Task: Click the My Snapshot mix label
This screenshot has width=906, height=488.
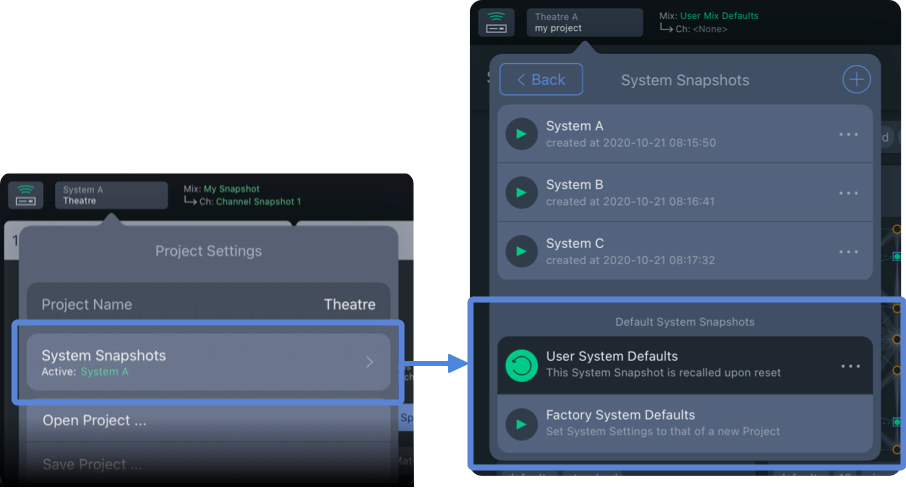Action: point(231,189)
